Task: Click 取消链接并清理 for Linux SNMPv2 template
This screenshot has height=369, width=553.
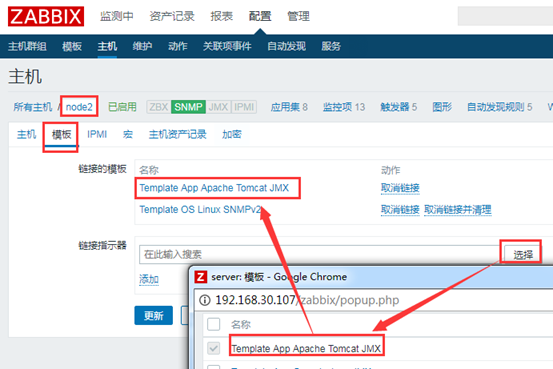Action: pos(457,210)
